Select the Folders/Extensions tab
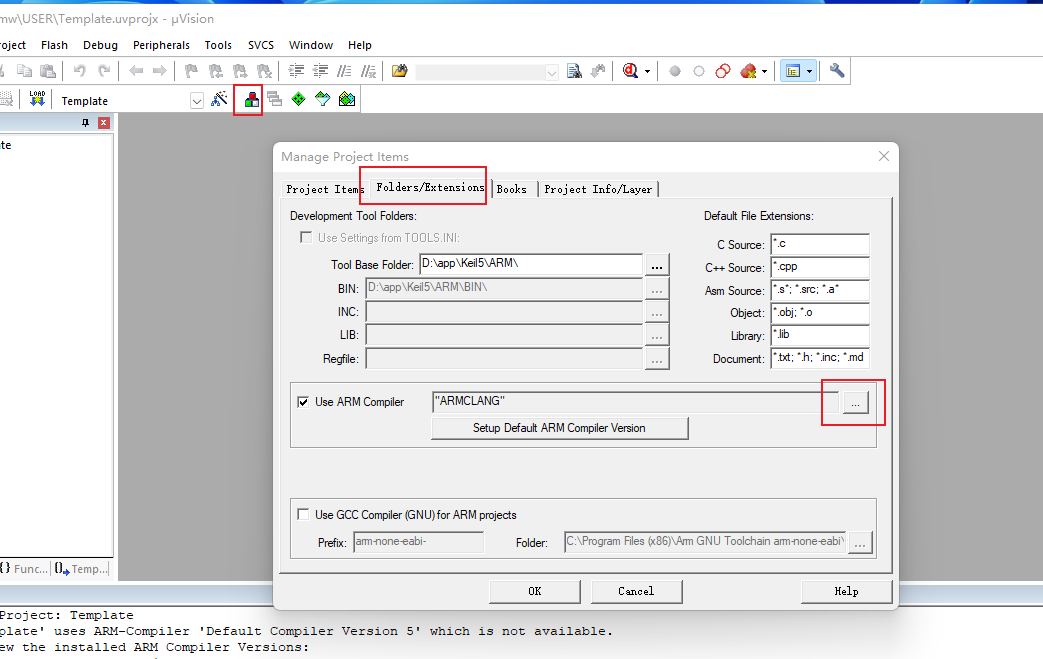Screen dimensions: 1043x659 430,188
